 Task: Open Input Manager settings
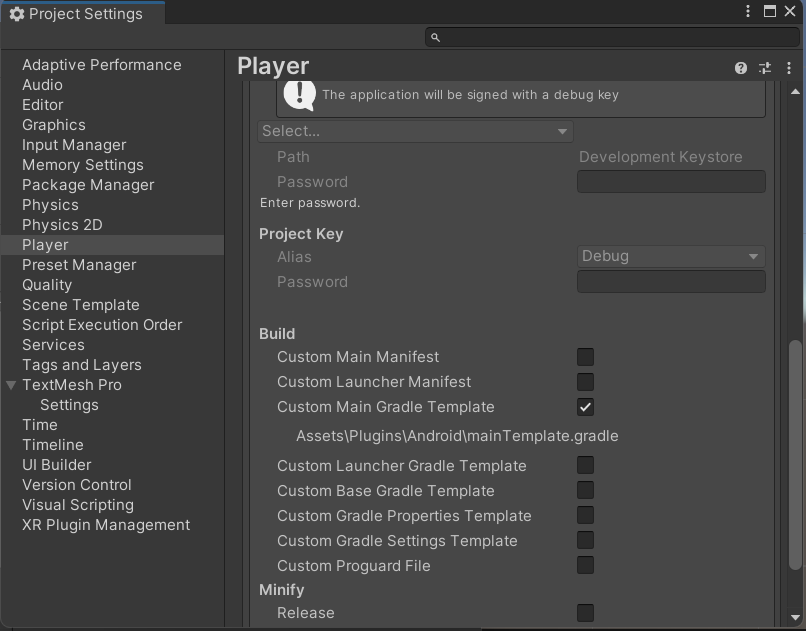[74, 145]
